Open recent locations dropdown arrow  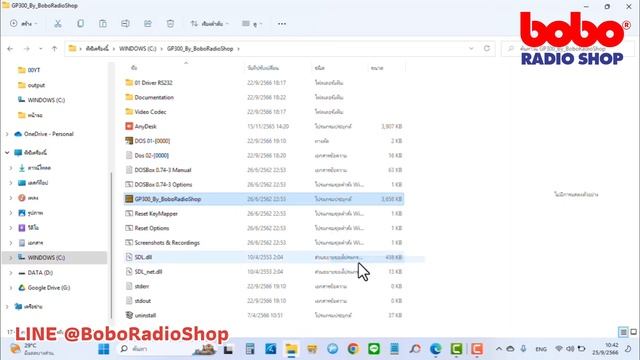coord(40,49)
